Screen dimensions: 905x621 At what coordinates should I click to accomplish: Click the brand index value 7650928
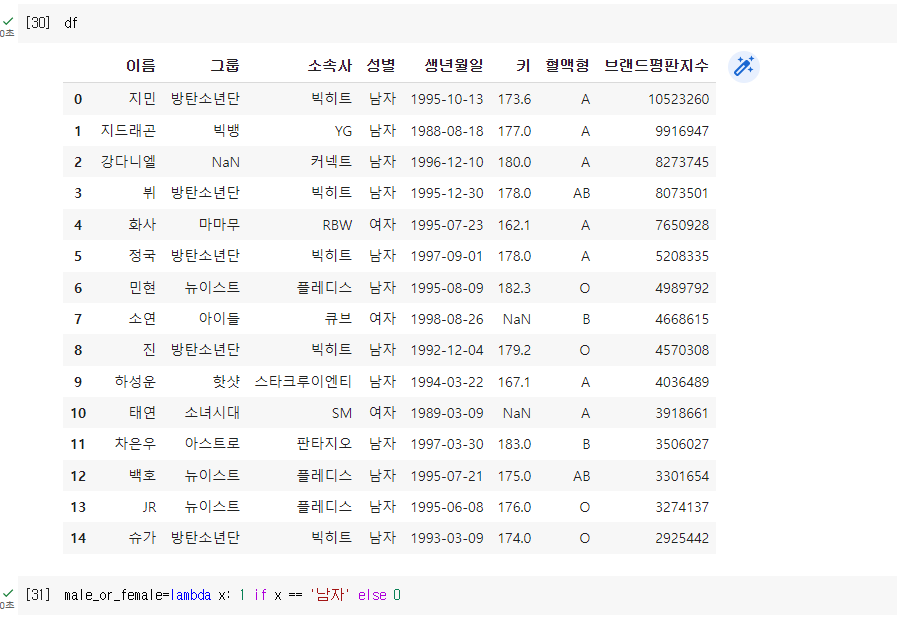pyautogui.click(x=682, y=225)
